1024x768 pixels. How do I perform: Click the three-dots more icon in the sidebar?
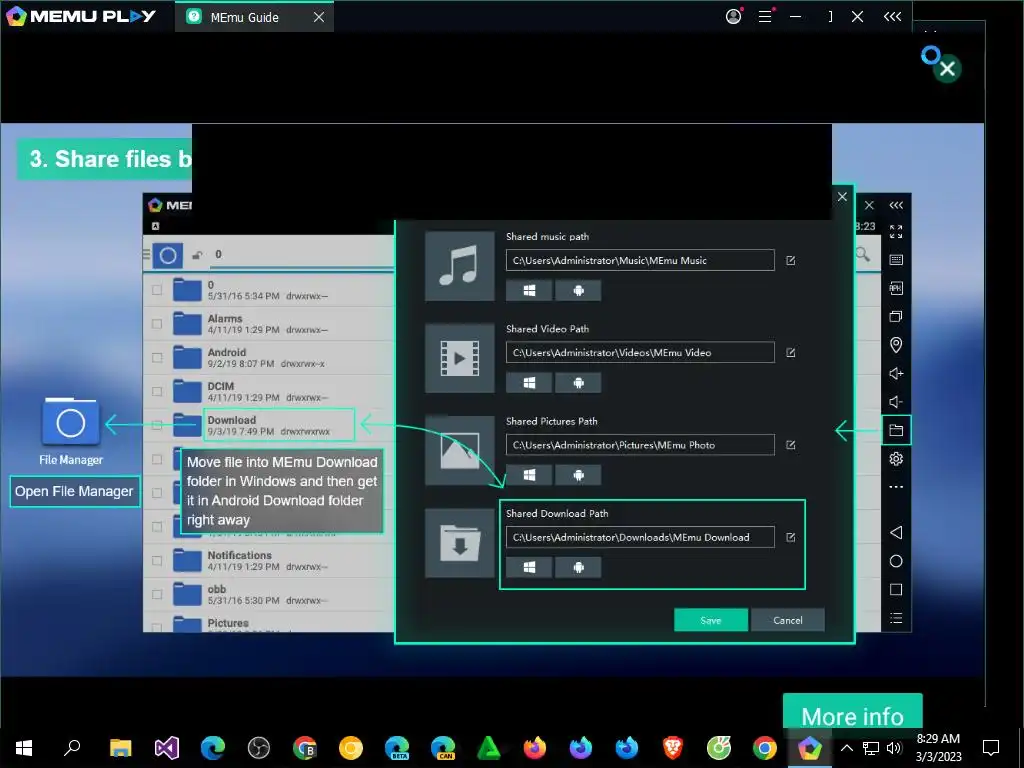[896, 487]
